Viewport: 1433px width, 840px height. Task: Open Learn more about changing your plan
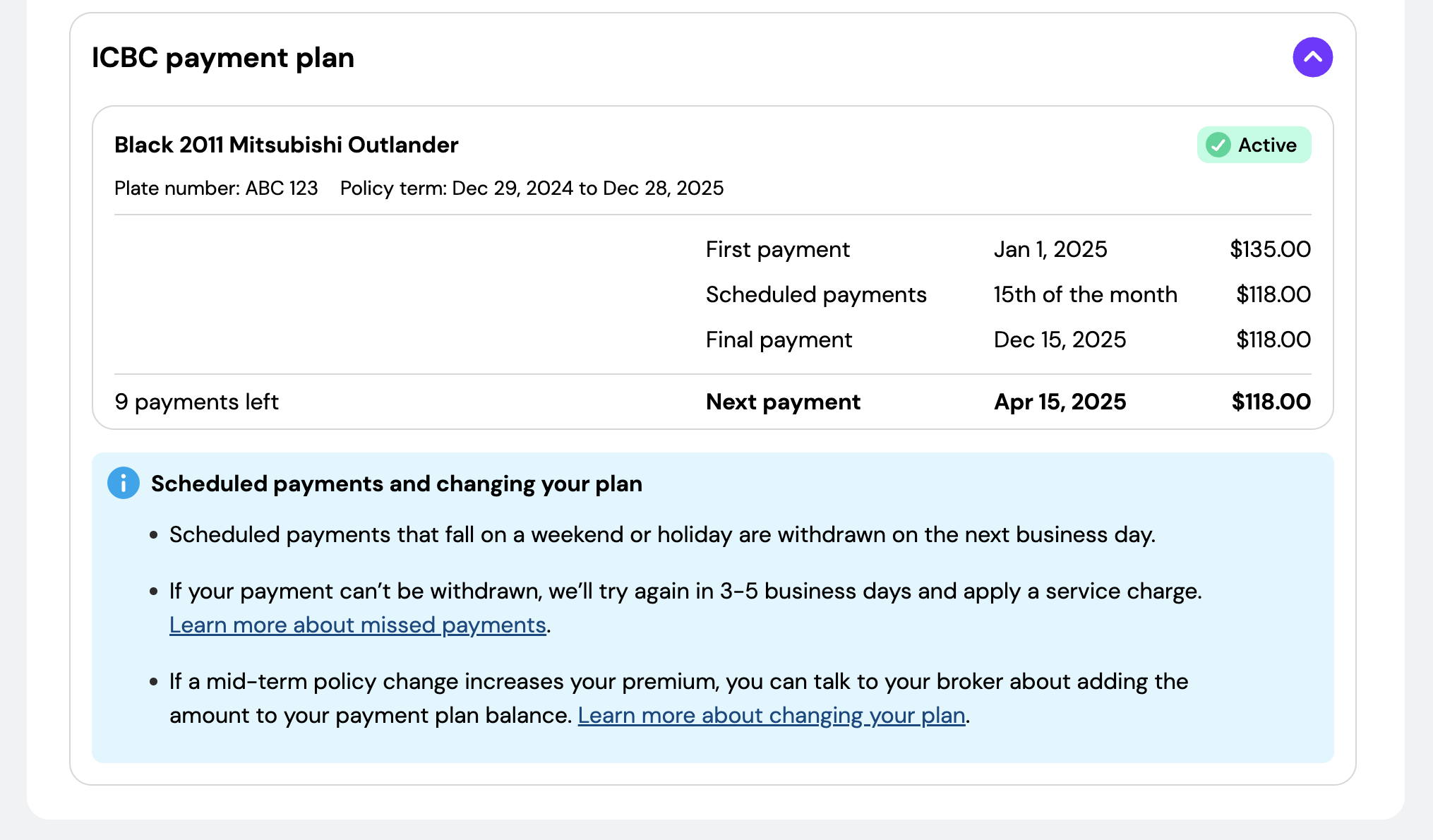[x=772, y=716]
